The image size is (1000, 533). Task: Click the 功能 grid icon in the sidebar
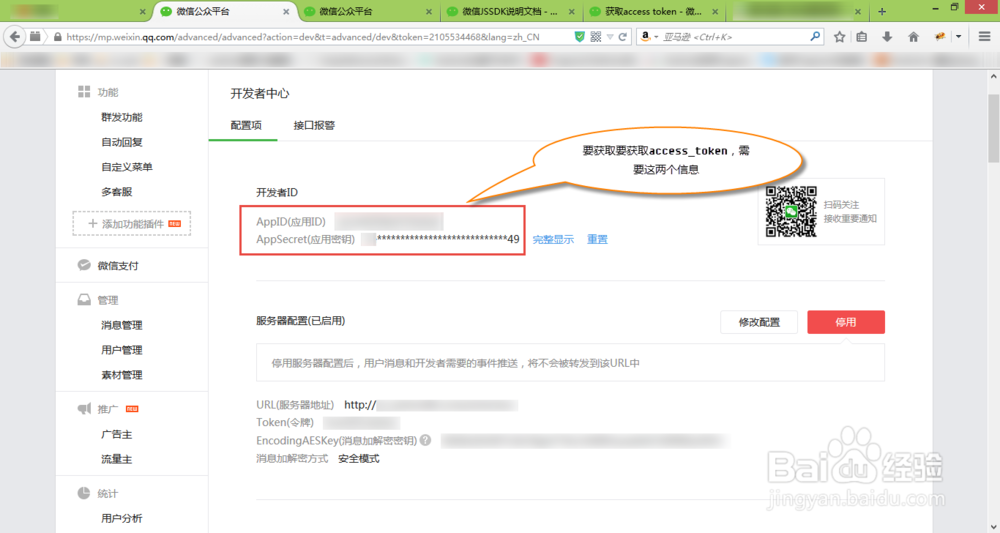point(84,92)
